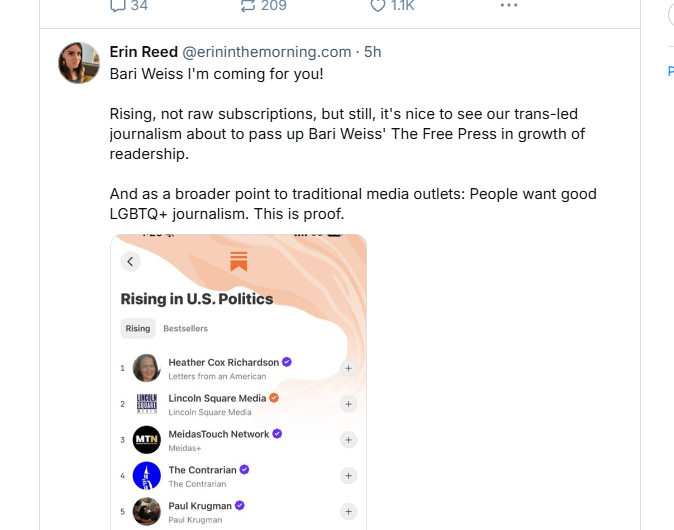Open the three-dot more options menu

(x=509, y=5)
